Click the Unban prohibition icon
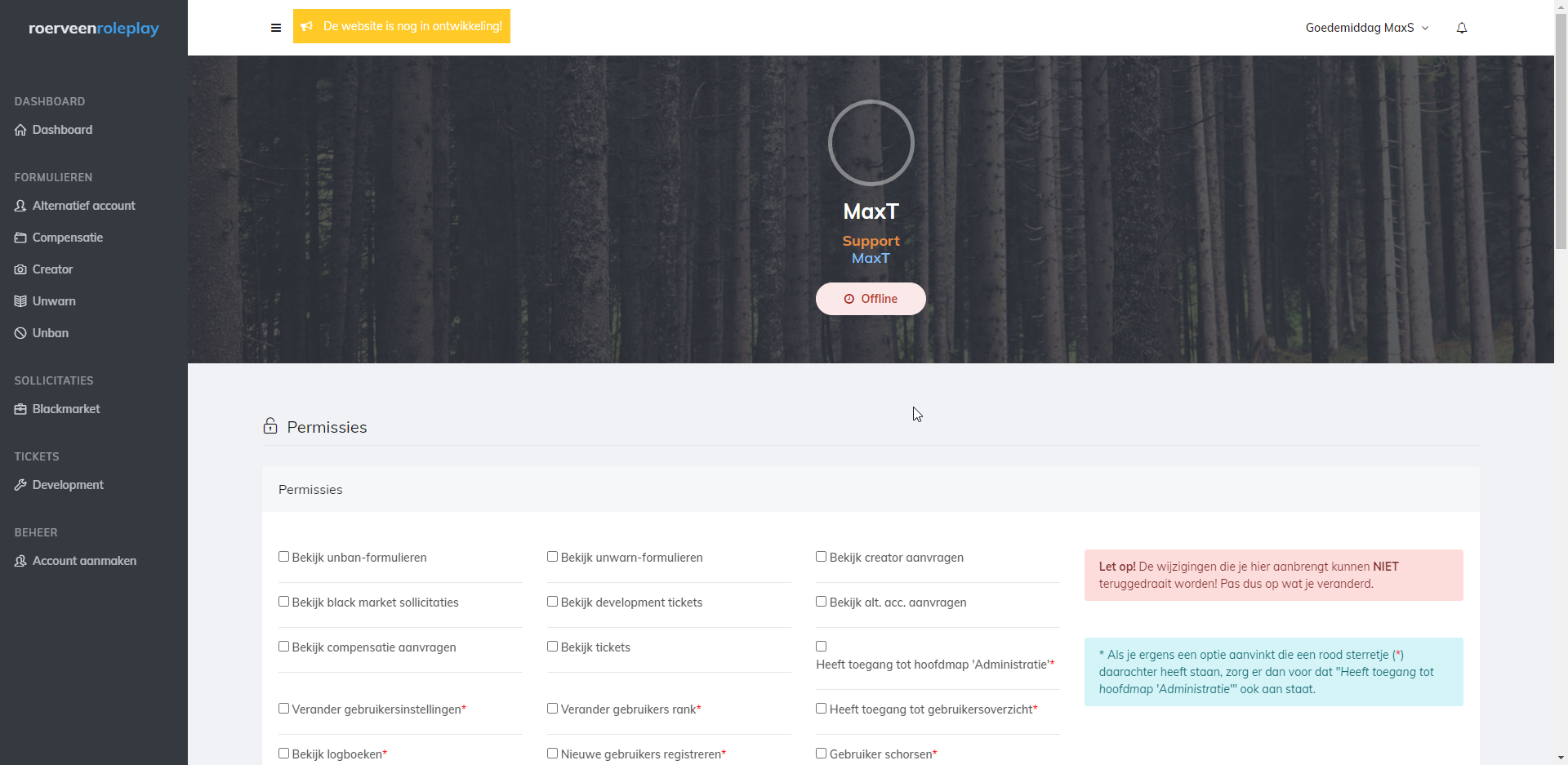The image size is (1568, 765). click(20, 333)
